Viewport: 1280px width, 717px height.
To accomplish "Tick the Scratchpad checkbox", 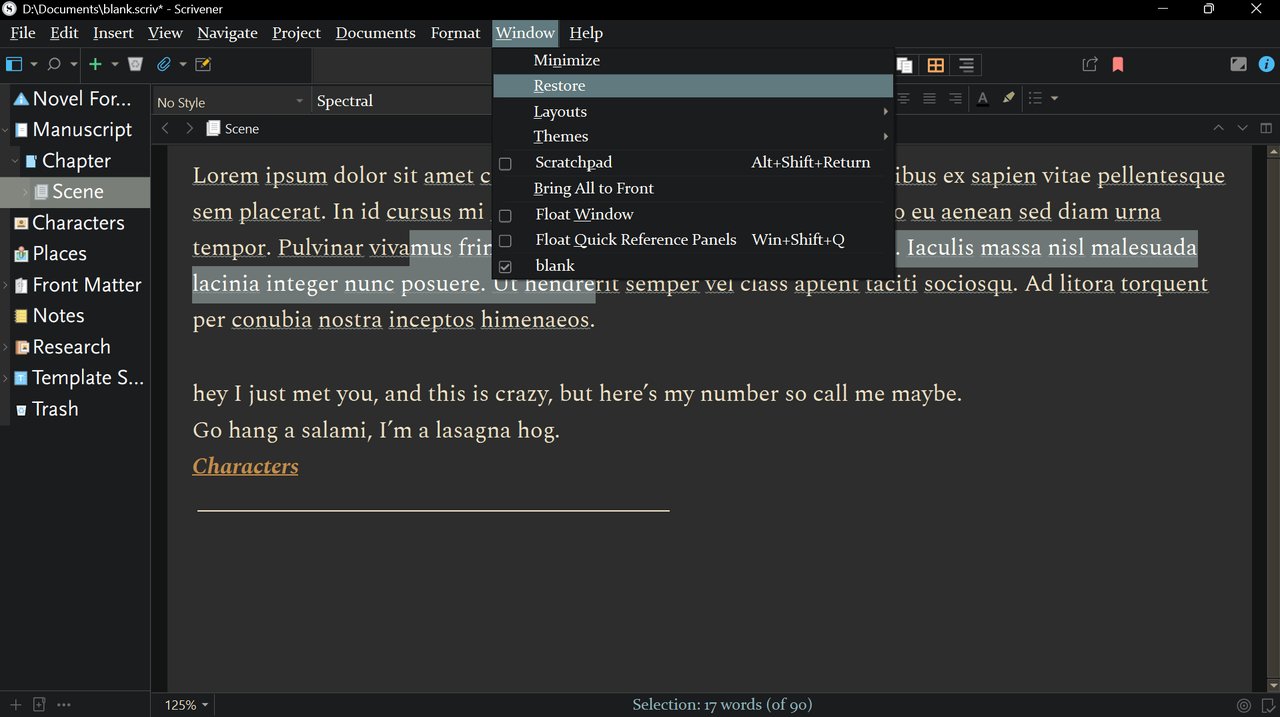I will point(505,163).
